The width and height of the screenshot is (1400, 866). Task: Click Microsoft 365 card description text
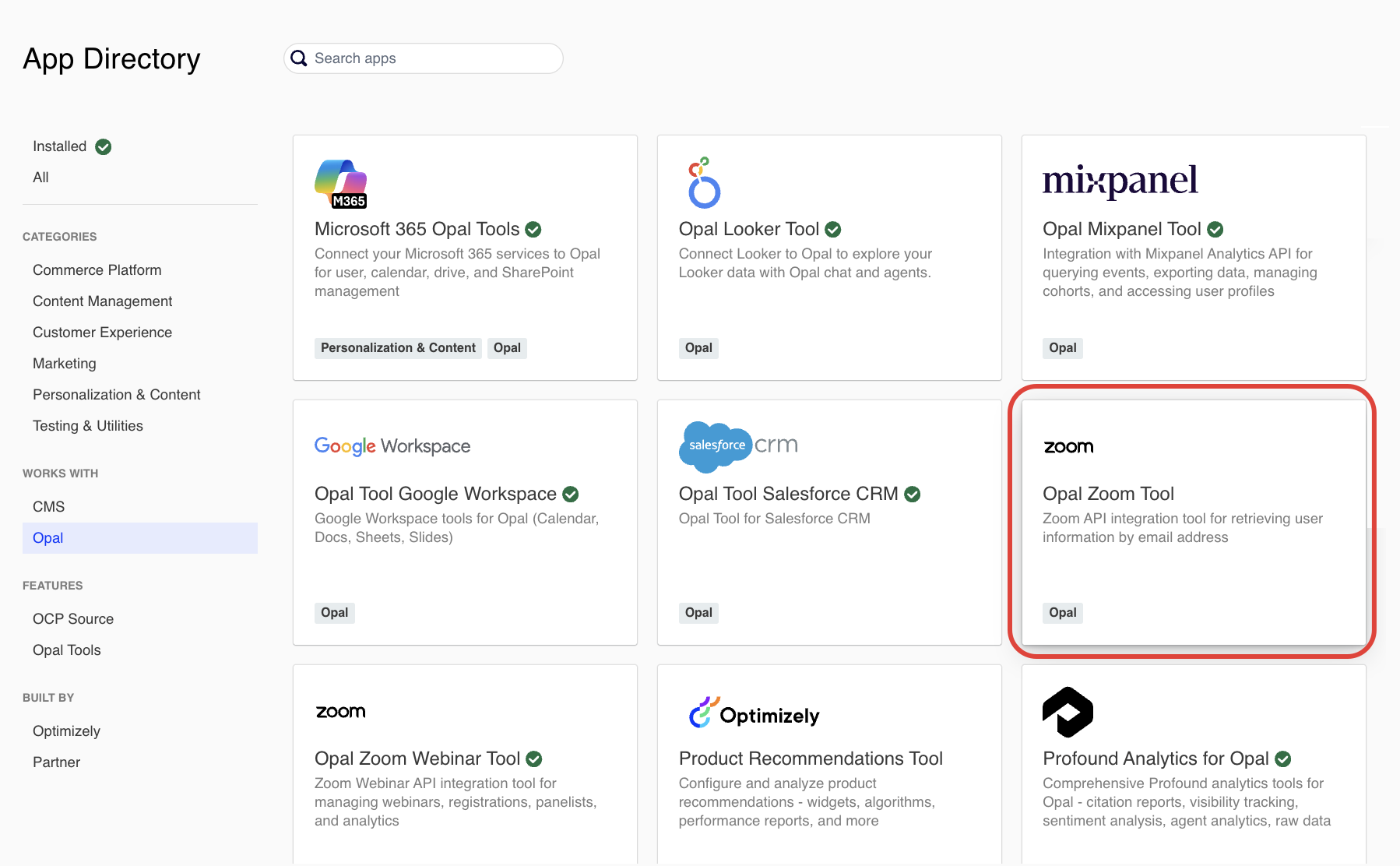pyautogui.click(x=457, y=273)
